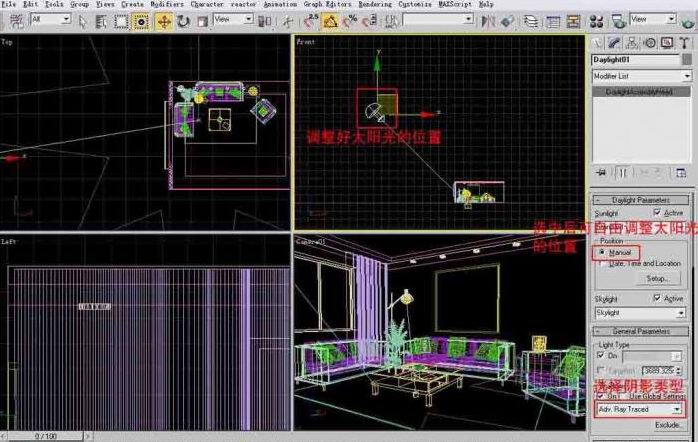The width and height of the screenshot is (698, 442).
Task: Open reference coordinate system View dropdown
Action: point(233,19)
